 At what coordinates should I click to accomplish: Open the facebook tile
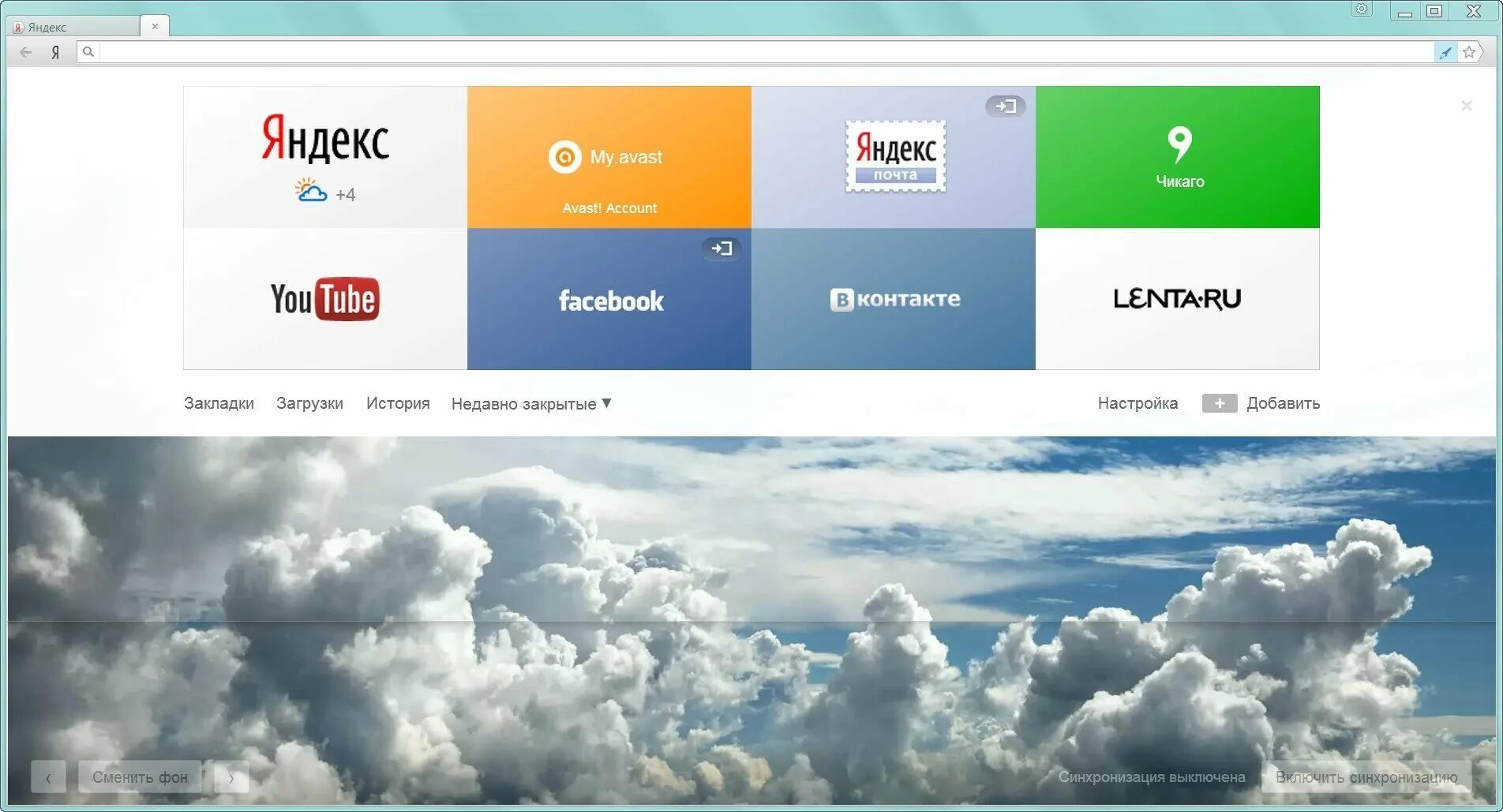[x=609, y=299]
